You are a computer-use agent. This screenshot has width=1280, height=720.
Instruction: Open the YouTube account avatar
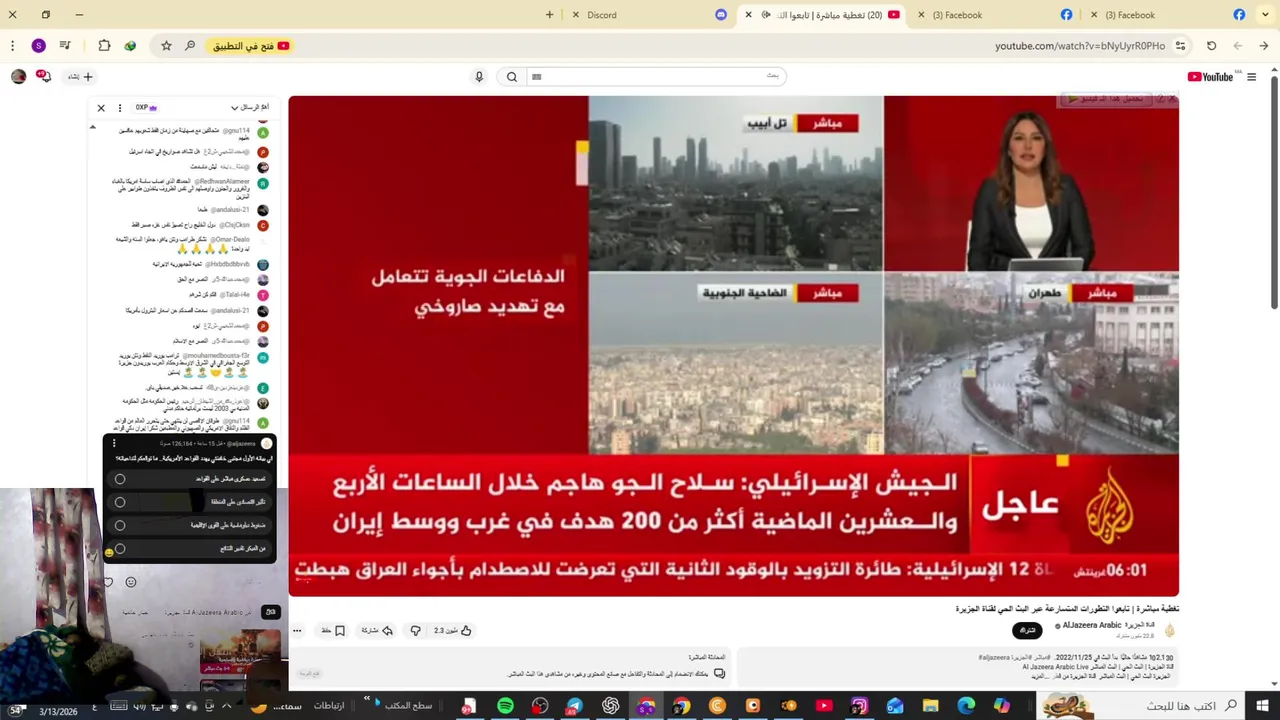point(18,77)
